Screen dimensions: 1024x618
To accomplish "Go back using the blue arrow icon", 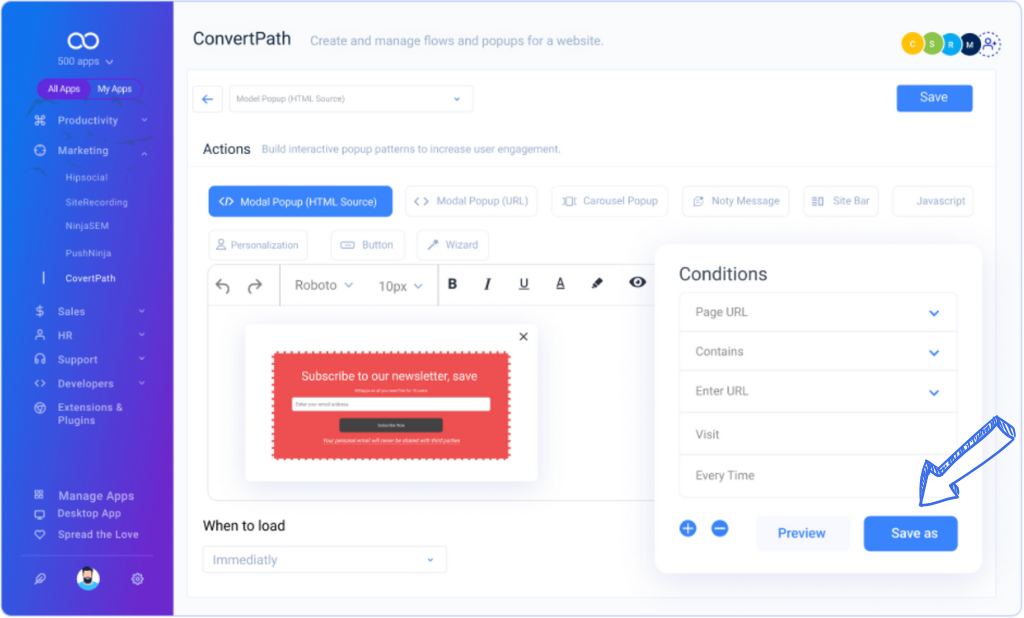I will (x=207, y=98).
